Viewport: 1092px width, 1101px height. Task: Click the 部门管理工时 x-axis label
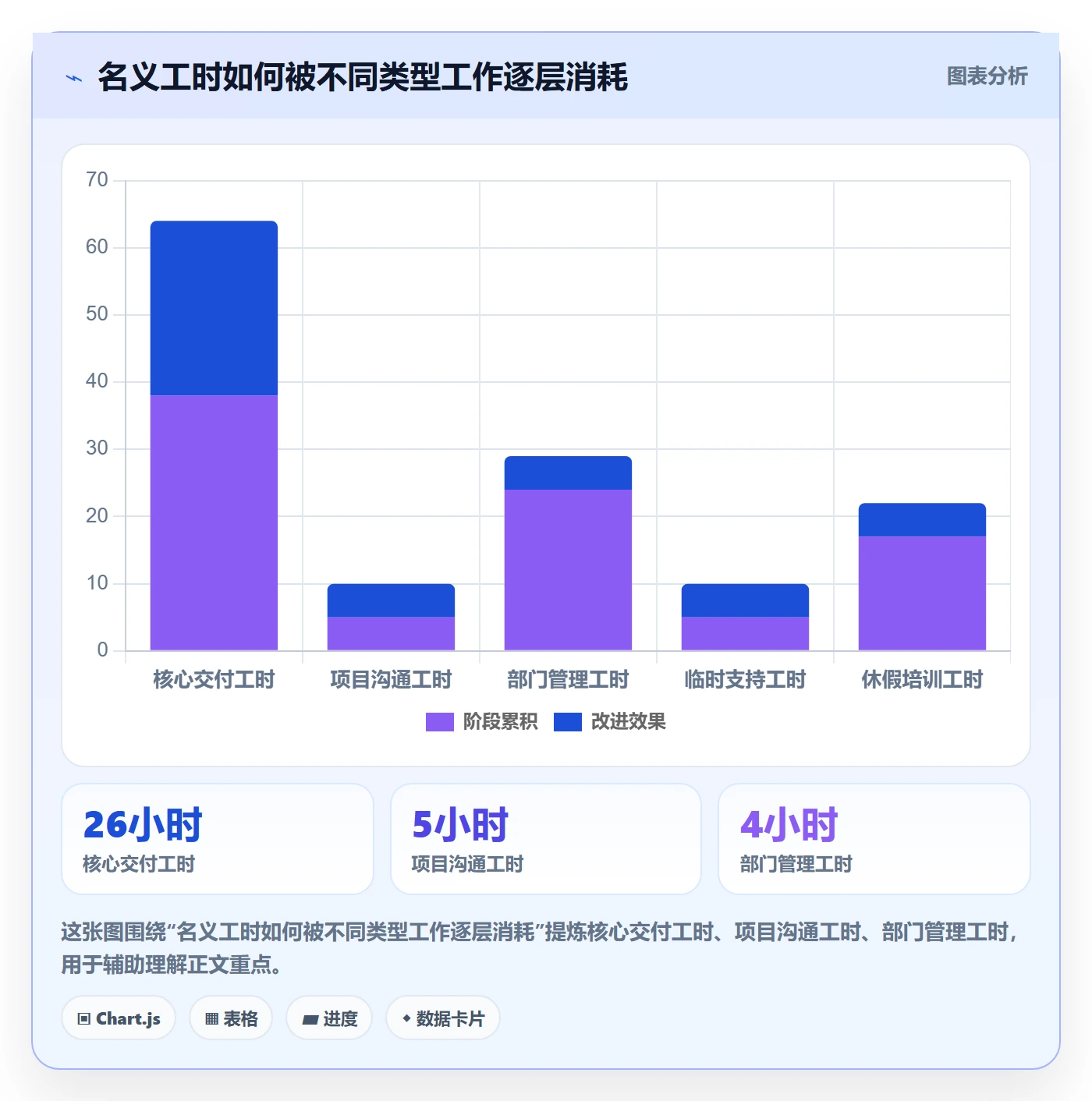[x=568, y=679]
